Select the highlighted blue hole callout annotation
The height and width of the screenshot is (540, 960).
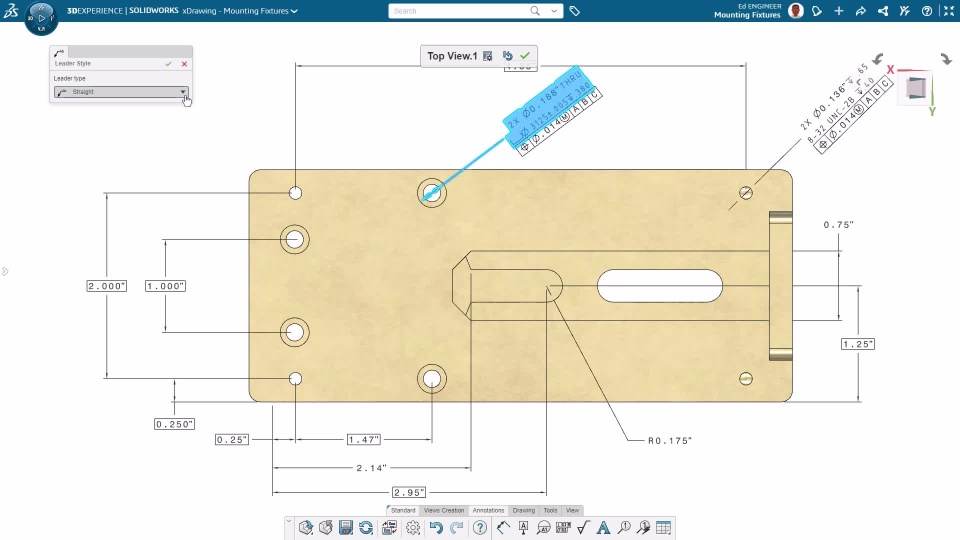(x=548, y=107)
